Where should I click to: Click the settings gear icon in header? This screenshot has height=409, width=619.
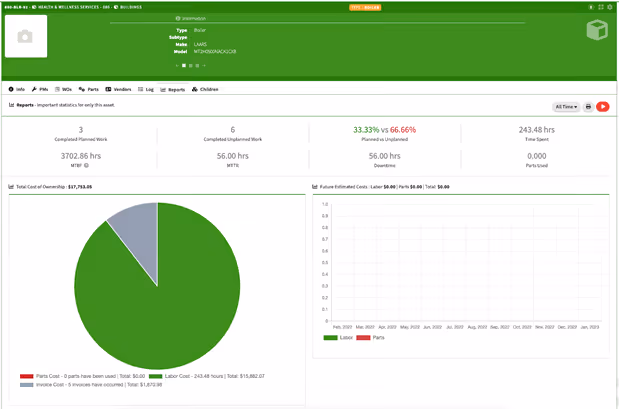(610, 7)
